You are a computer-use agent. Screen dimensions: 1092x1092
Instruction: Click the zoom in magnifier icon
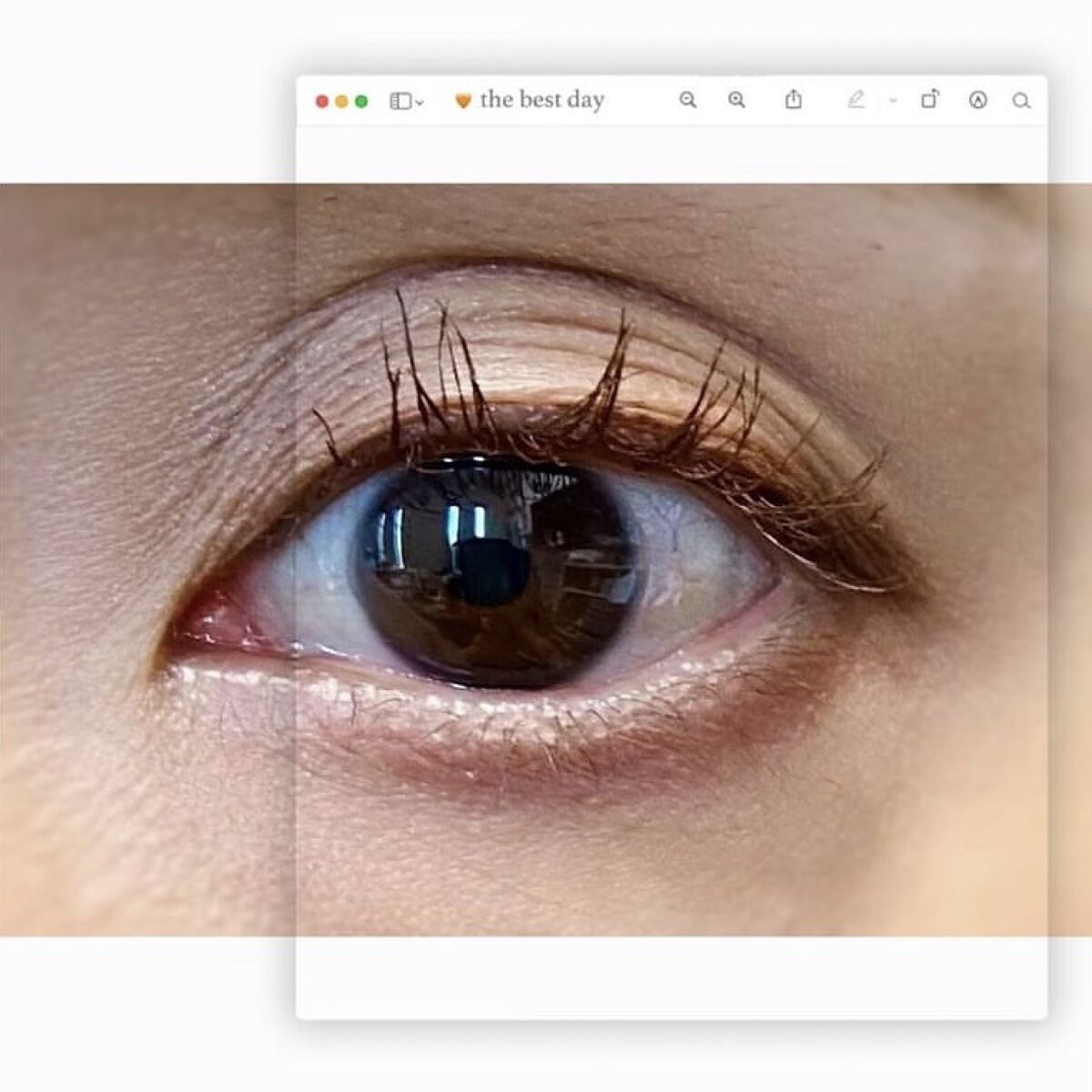click(737, 100)
